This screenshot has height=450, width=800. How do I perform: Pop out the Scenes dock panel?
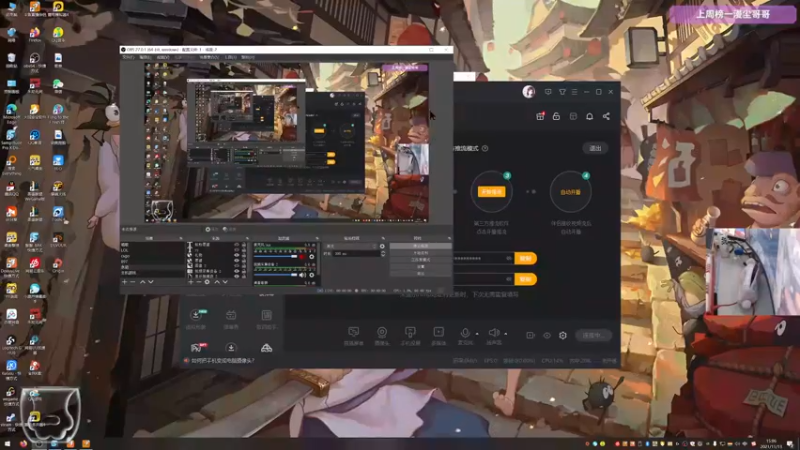pyautogui.click(x=181, y=238)
